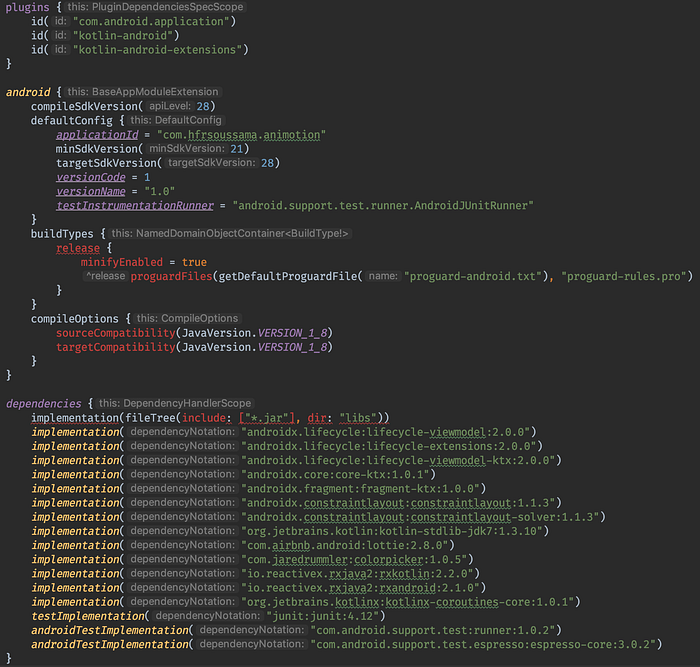The image size is (700, 667).
Task: Click the rxandroid:2.1.0 dependency string
Action: 360,588
